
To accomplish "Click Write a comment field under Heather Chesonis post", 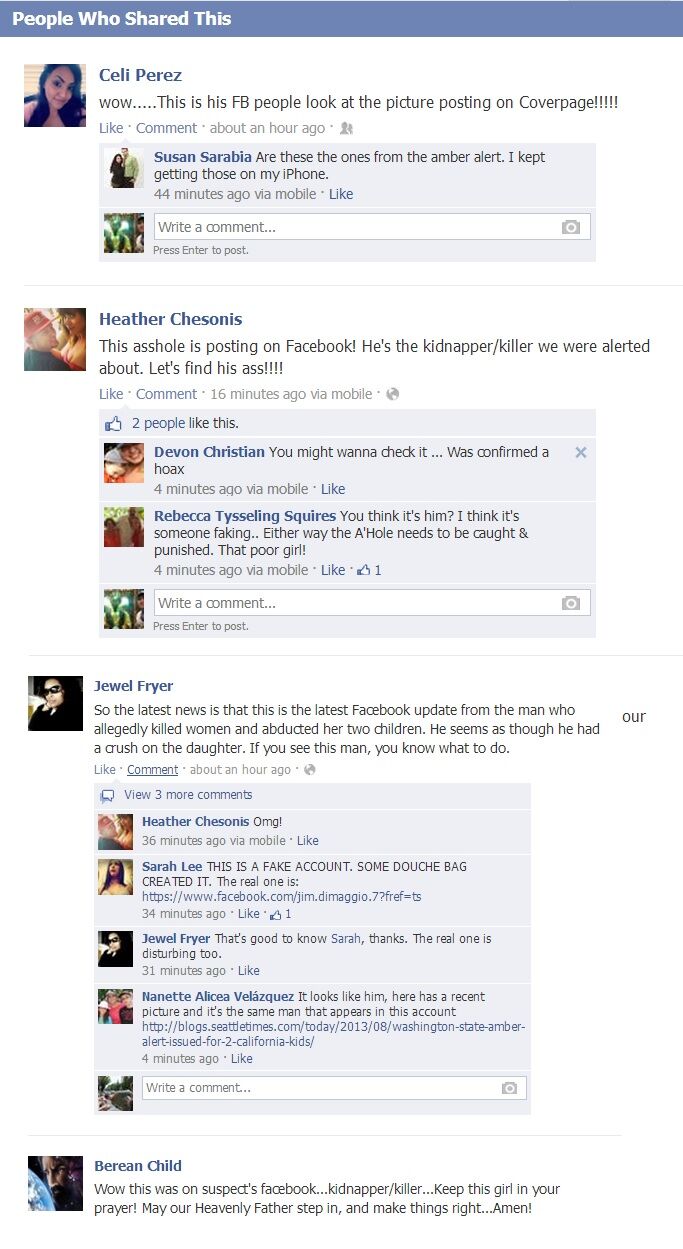I will tap(371, 603).
